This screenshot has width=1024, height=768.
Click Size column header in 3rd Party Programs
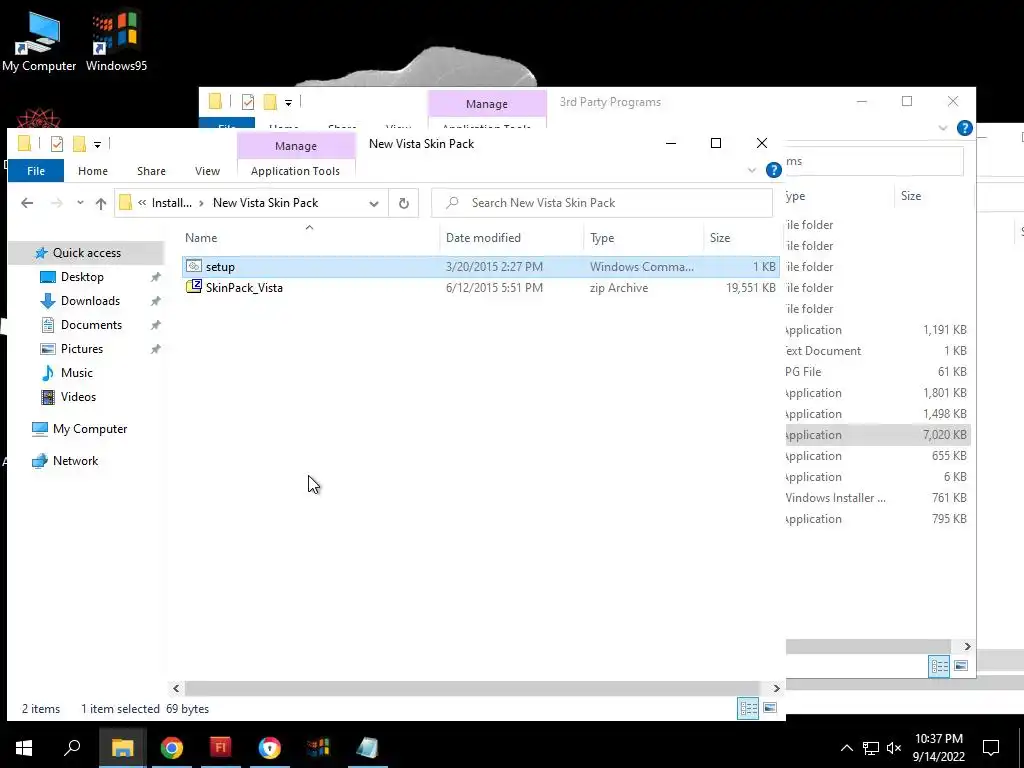(x=911, y=196)
